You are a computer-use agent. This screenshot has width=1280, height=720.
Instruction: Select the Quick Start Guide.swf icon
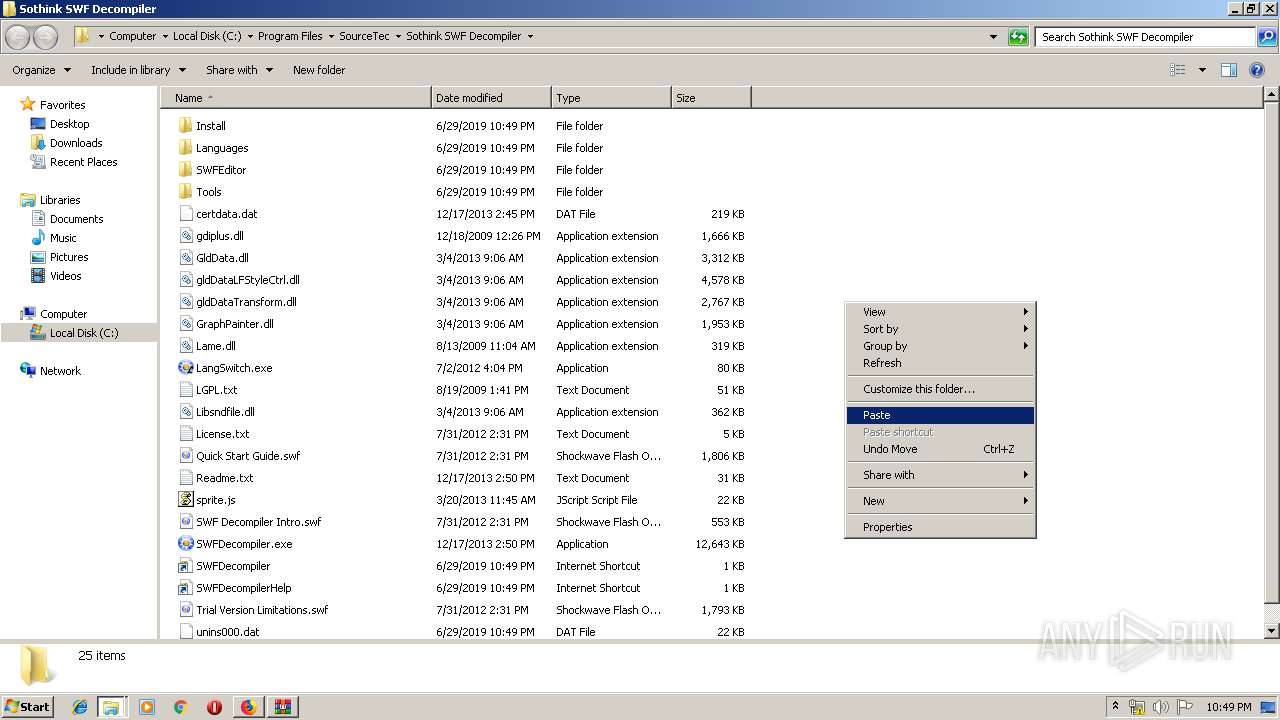[x=185, y=456]
